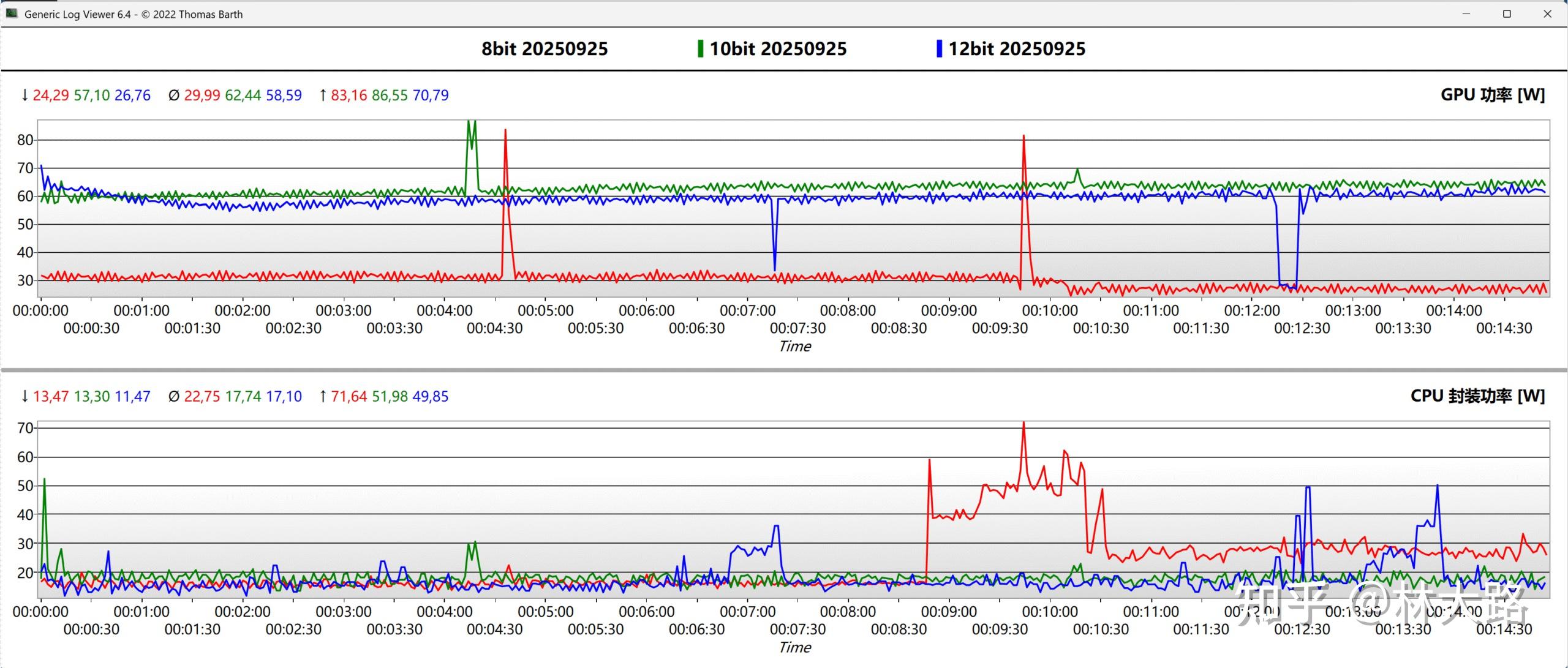Click the 00:09:00 time marker in the CPU chart
The height and width of the screenshot is (668, 1568).
[x=949, y=611]
